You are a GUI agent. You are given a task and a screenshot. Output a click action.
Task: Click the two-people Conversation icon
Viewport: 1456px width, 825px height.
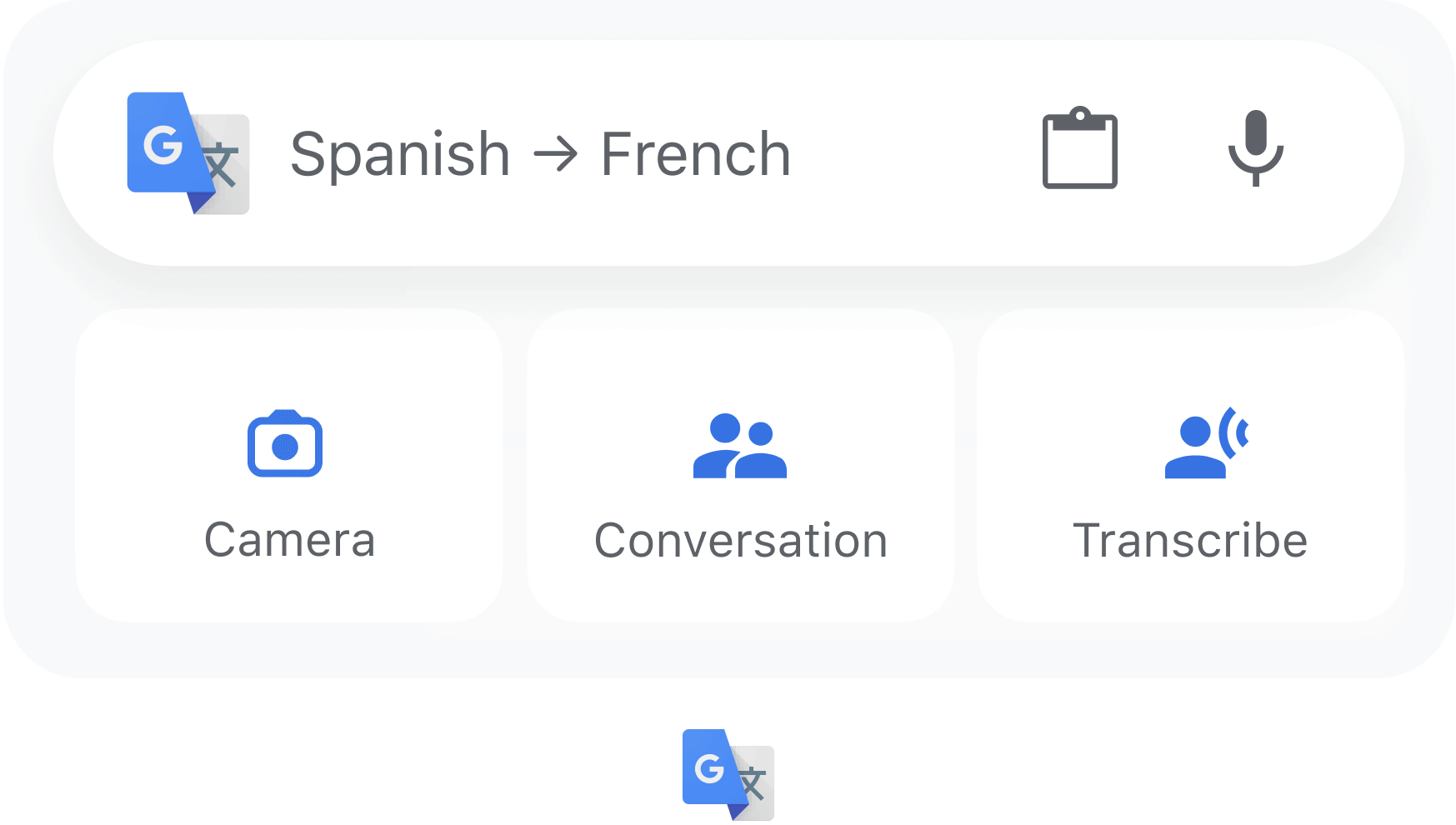(739, 446)
